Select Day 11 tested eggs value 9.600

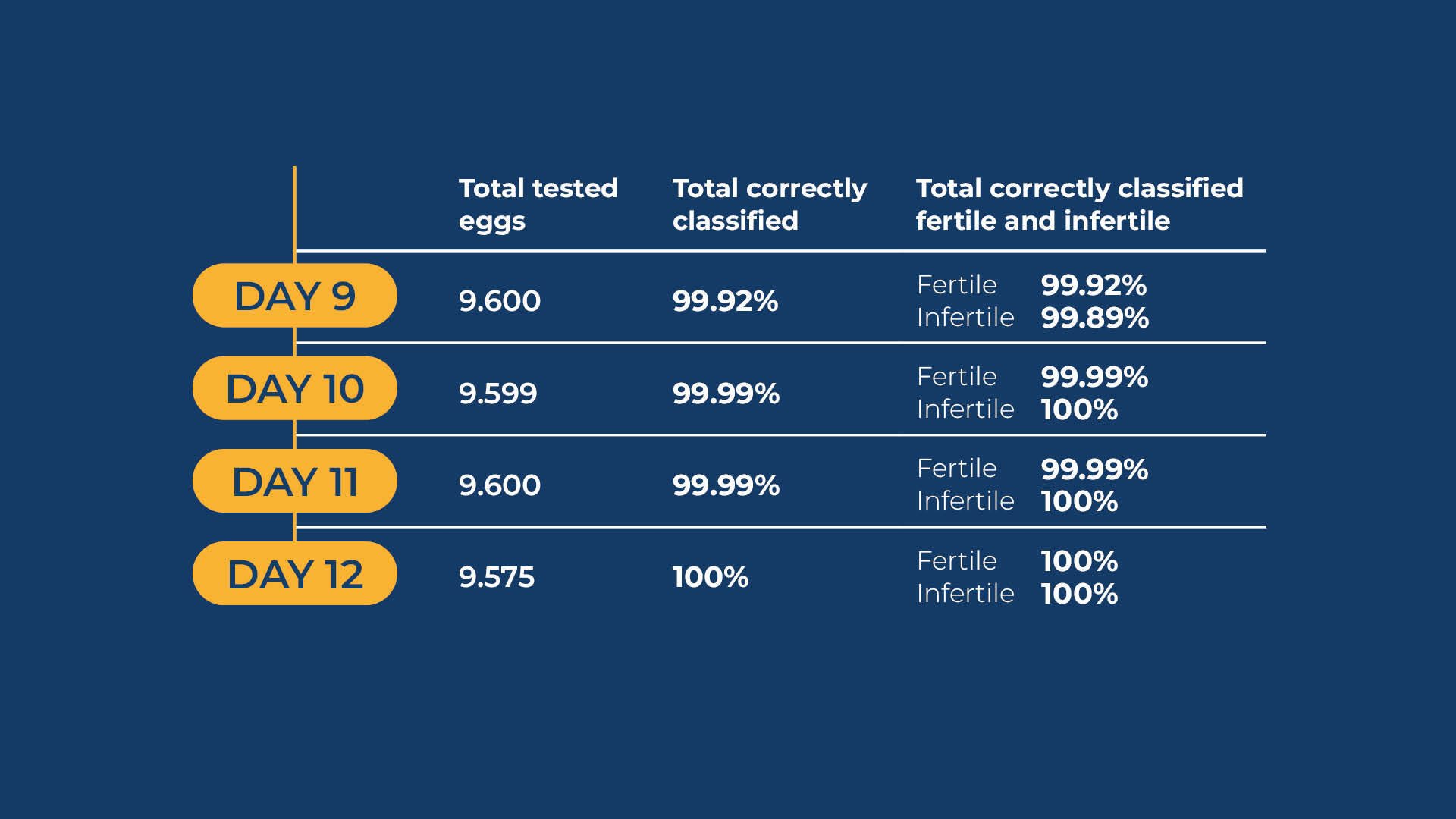point(500,485)
